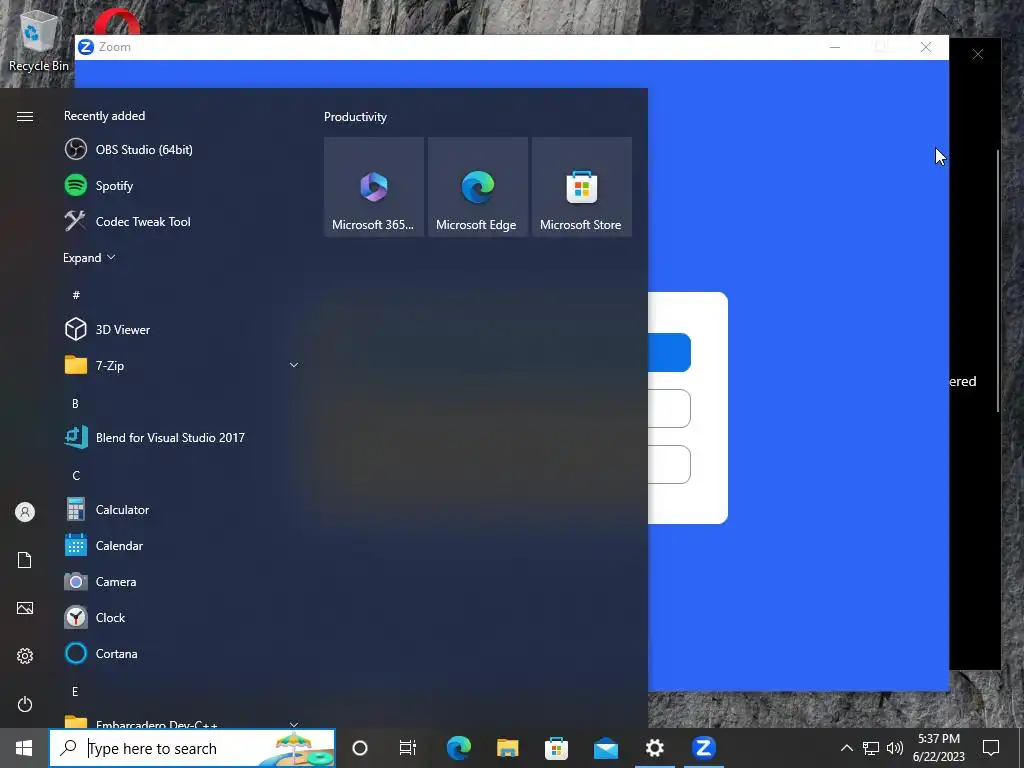
Task: Open the Action Center notifications icon
Action: coord(991,748)
